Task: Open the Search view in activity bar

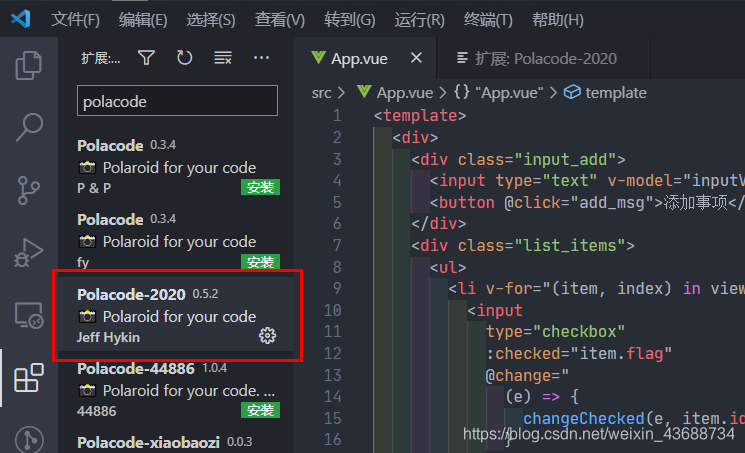Action: coord(29,127)
